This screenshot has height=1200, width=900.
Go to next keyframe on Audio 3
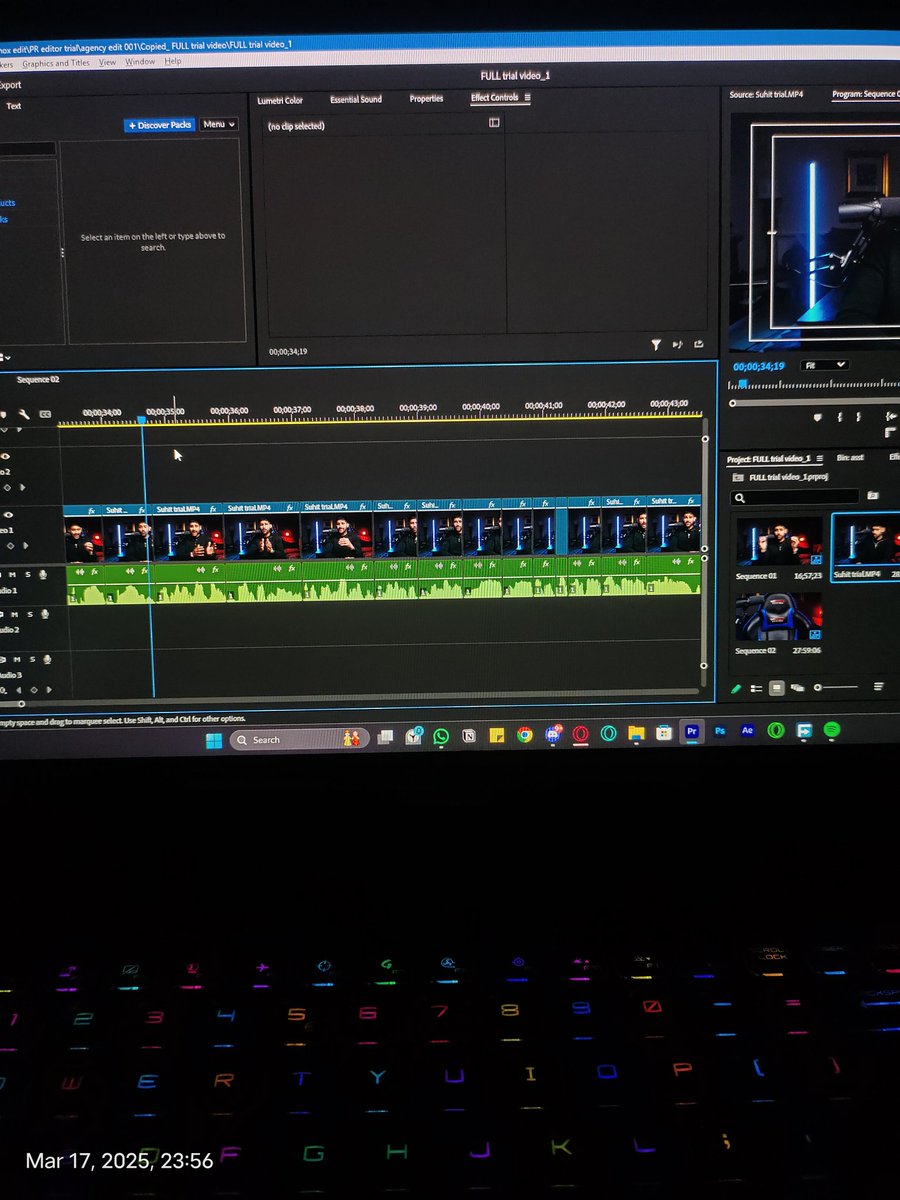(x=49, y=690)
